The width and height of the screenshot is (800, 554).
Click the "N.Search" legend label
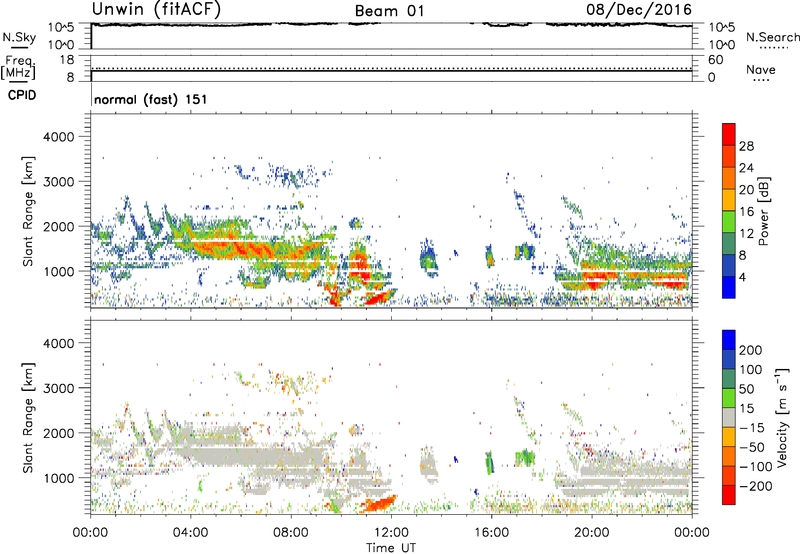point(772,37)
